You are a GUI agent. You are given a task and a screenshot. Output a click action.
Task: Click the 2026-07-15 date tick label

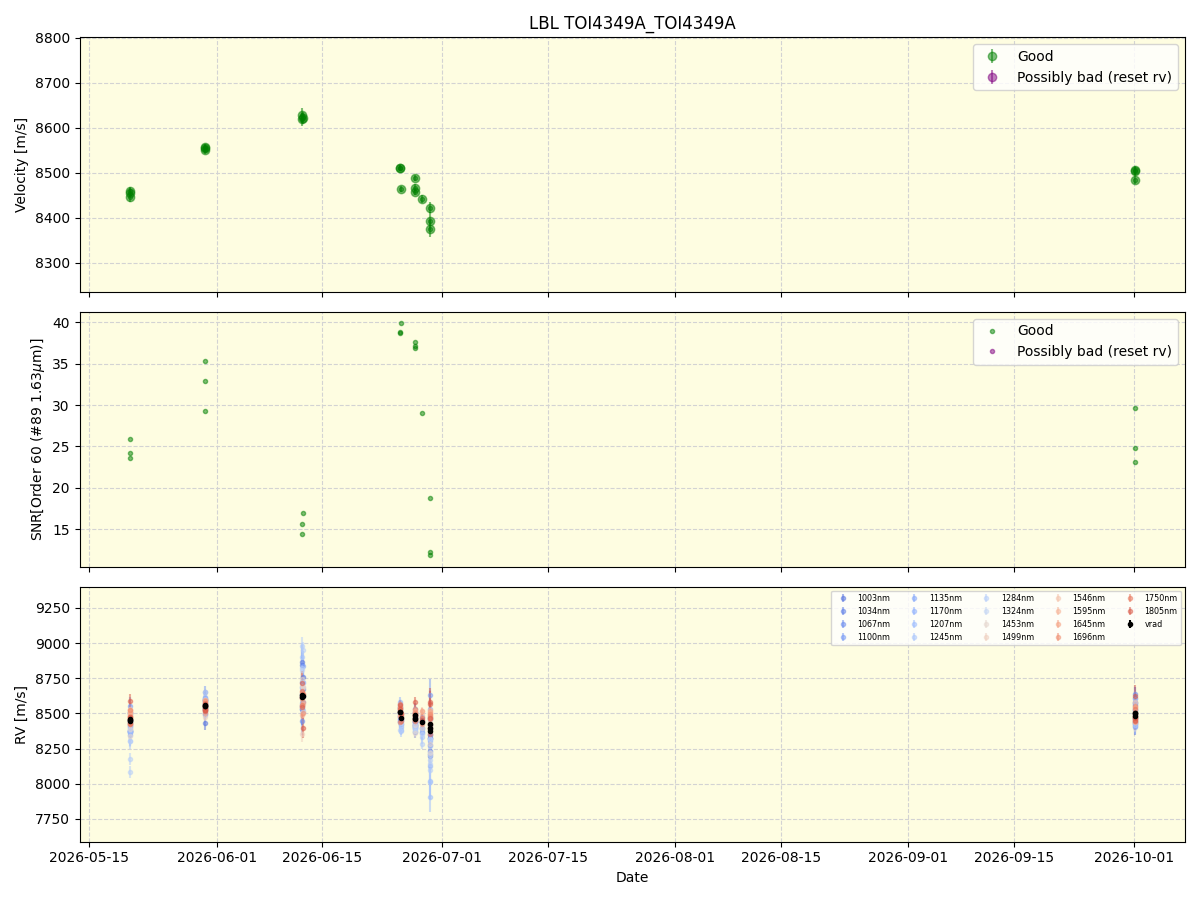pyautogui.click(x=548, y=857)
